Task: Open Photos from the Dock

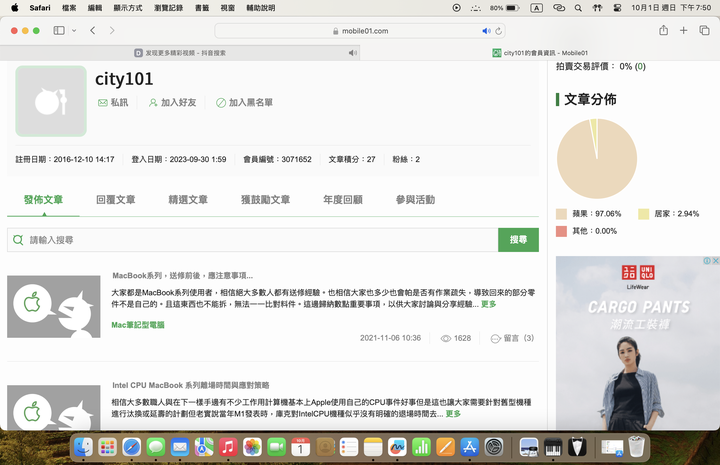Action: click(252, 447)
